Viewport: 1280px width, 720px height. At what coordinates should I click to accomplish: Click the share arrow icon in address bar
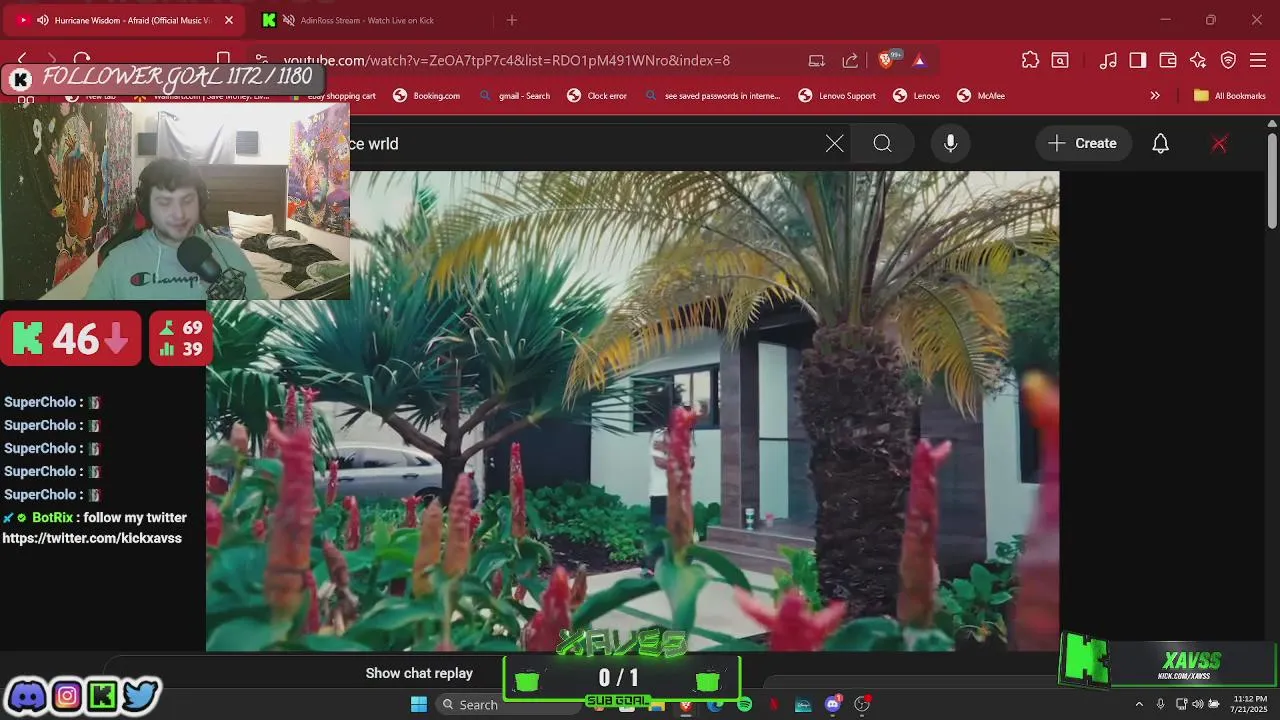(x=850, y=60)
